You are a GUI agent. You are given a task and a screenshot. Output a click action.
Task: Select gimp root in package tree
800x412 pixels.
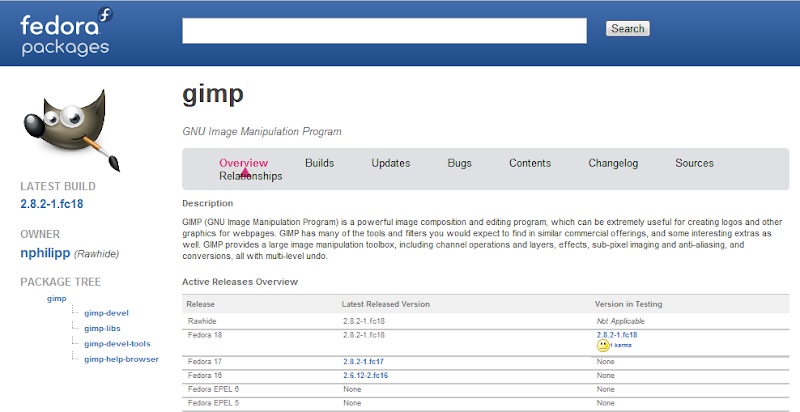click(x=57, y=299)
